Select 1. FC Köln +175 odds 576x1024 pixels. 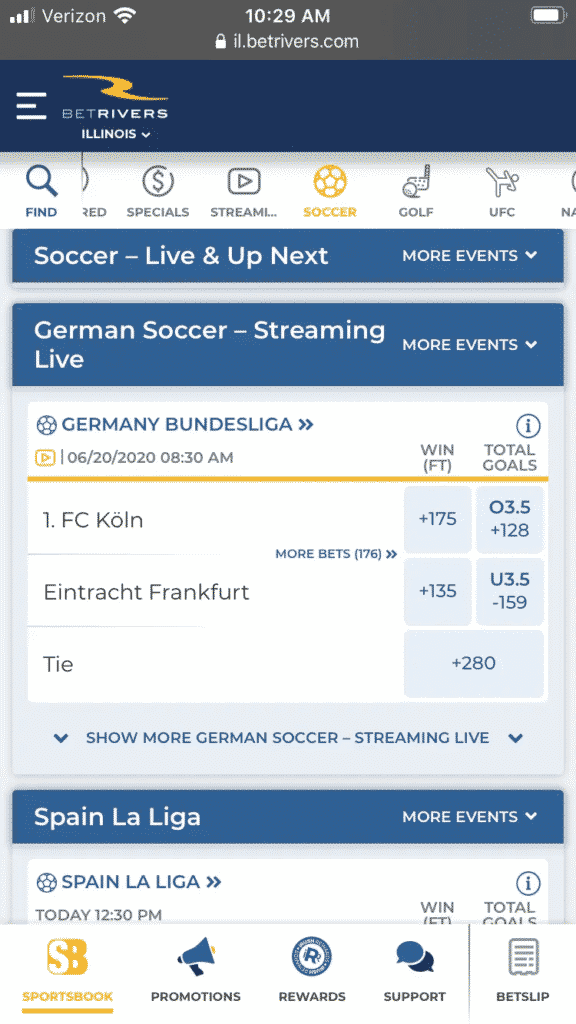(438, 519)
